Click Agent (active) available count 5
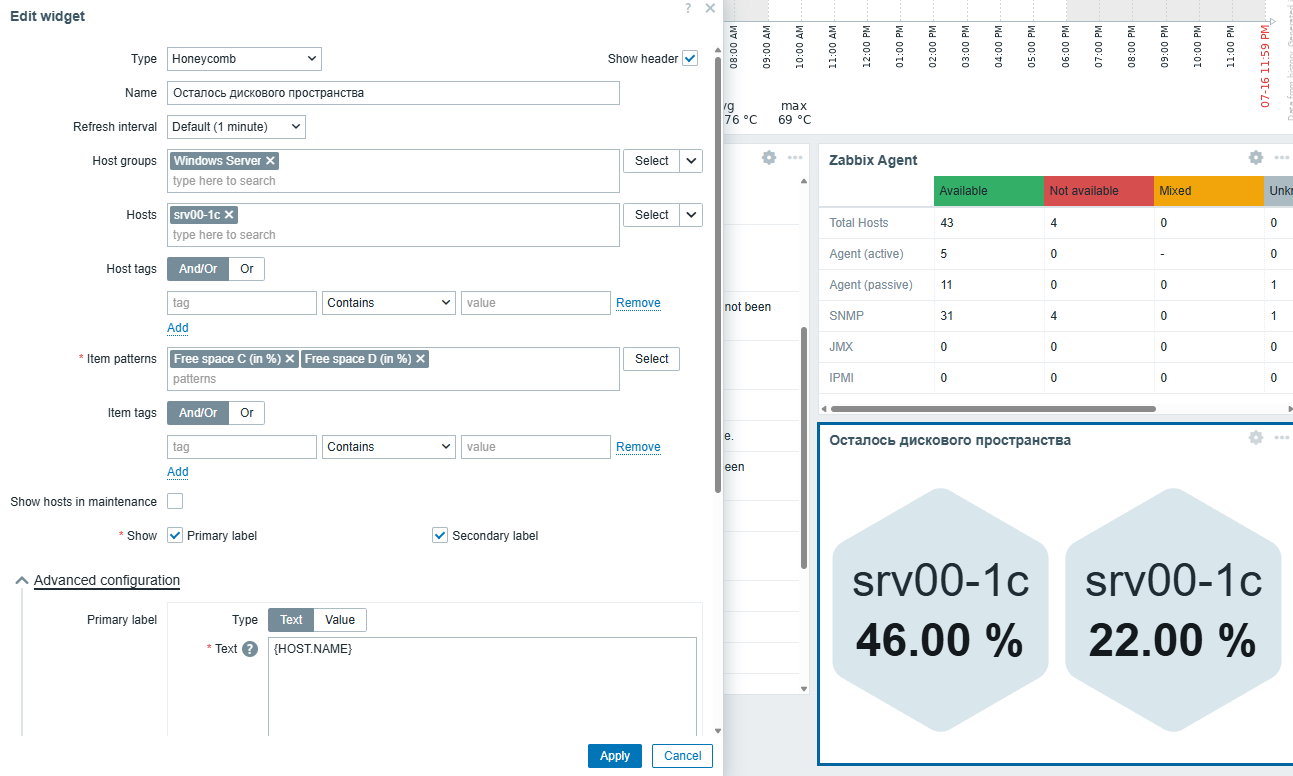1293x776 pixels. (944, 254)
